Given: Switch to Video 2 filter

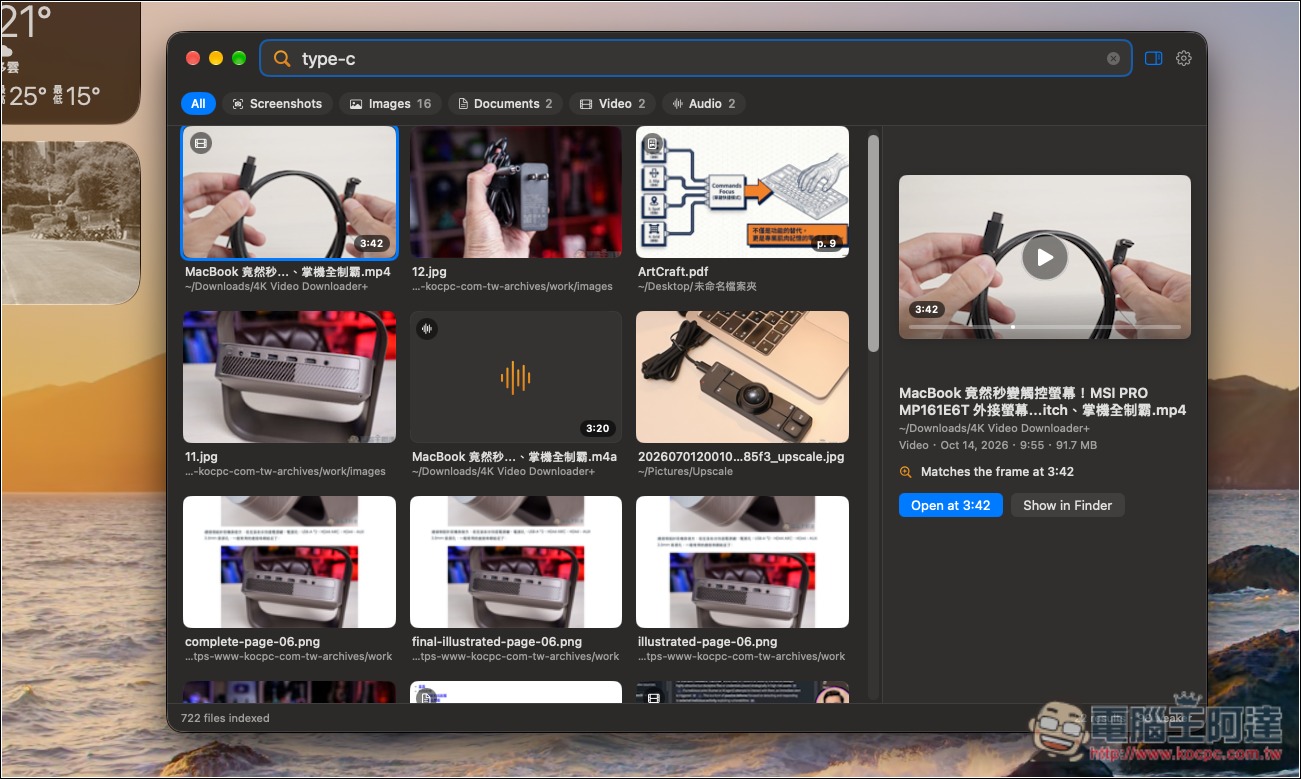Looking at the screenshot, I should point(613,104).
